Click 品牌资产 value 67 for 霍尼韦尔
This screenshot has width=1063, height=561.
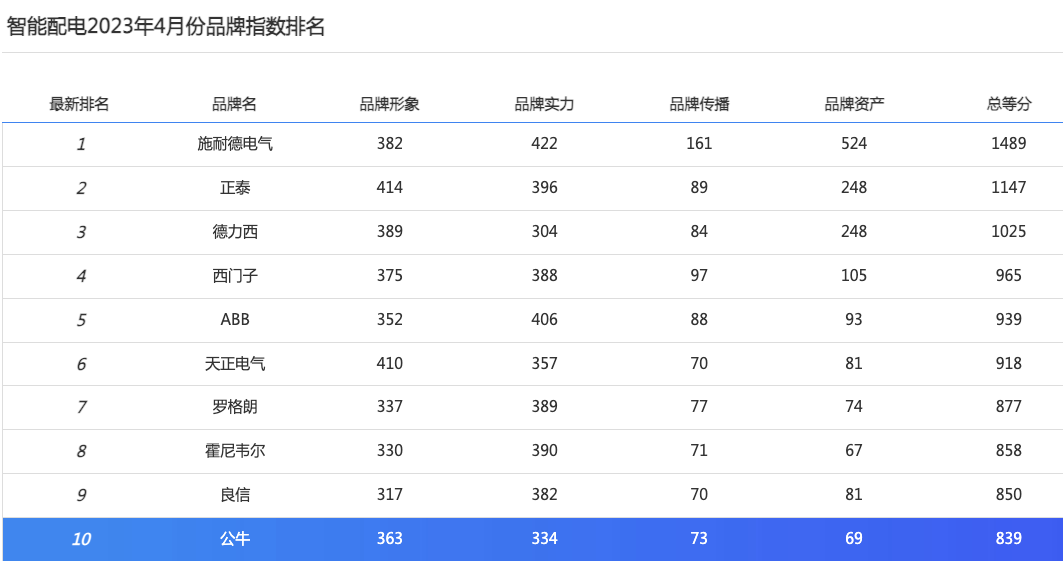point(854,451)
